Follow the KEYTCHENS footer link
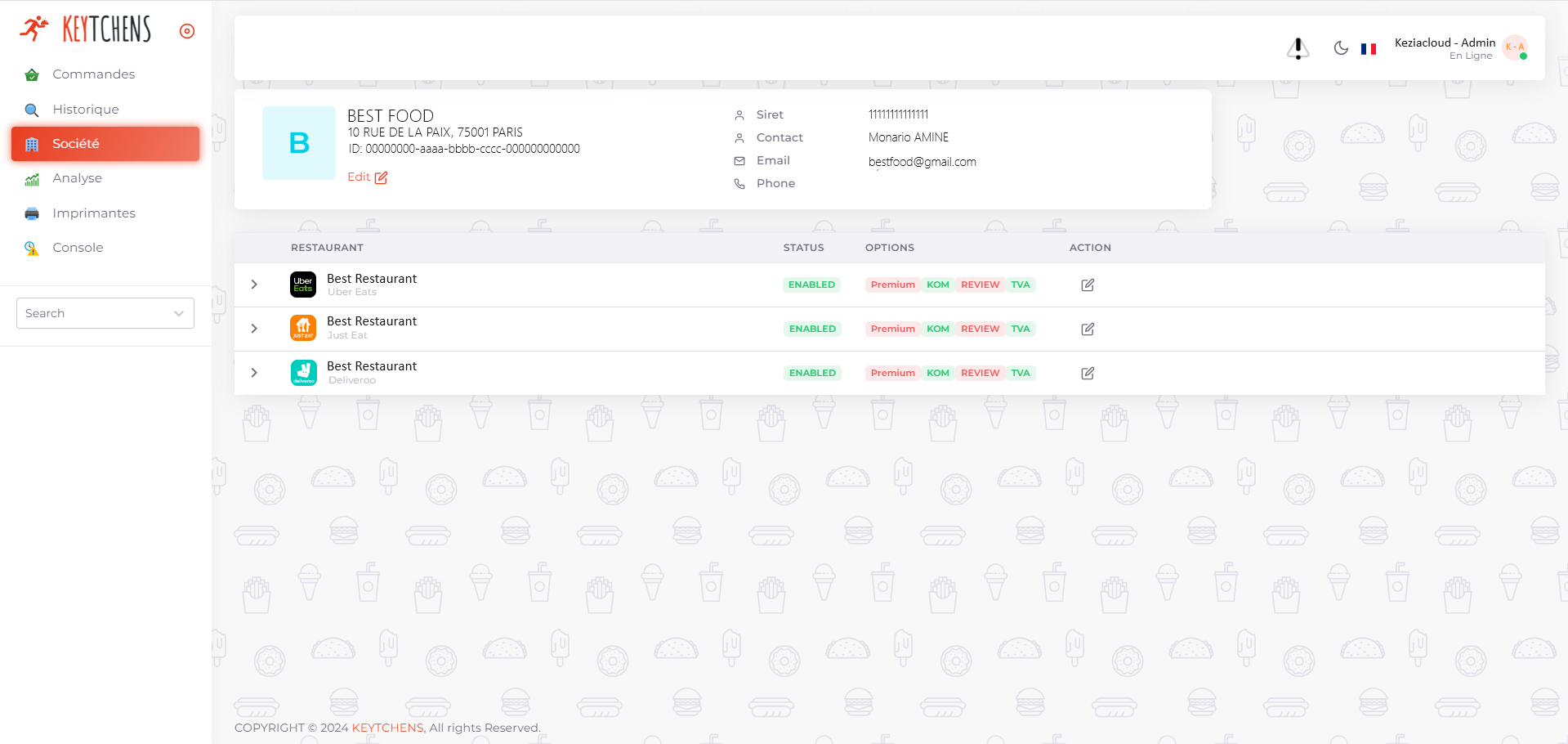The height and width of the screenshot is (744, 1568). (387, 728)
